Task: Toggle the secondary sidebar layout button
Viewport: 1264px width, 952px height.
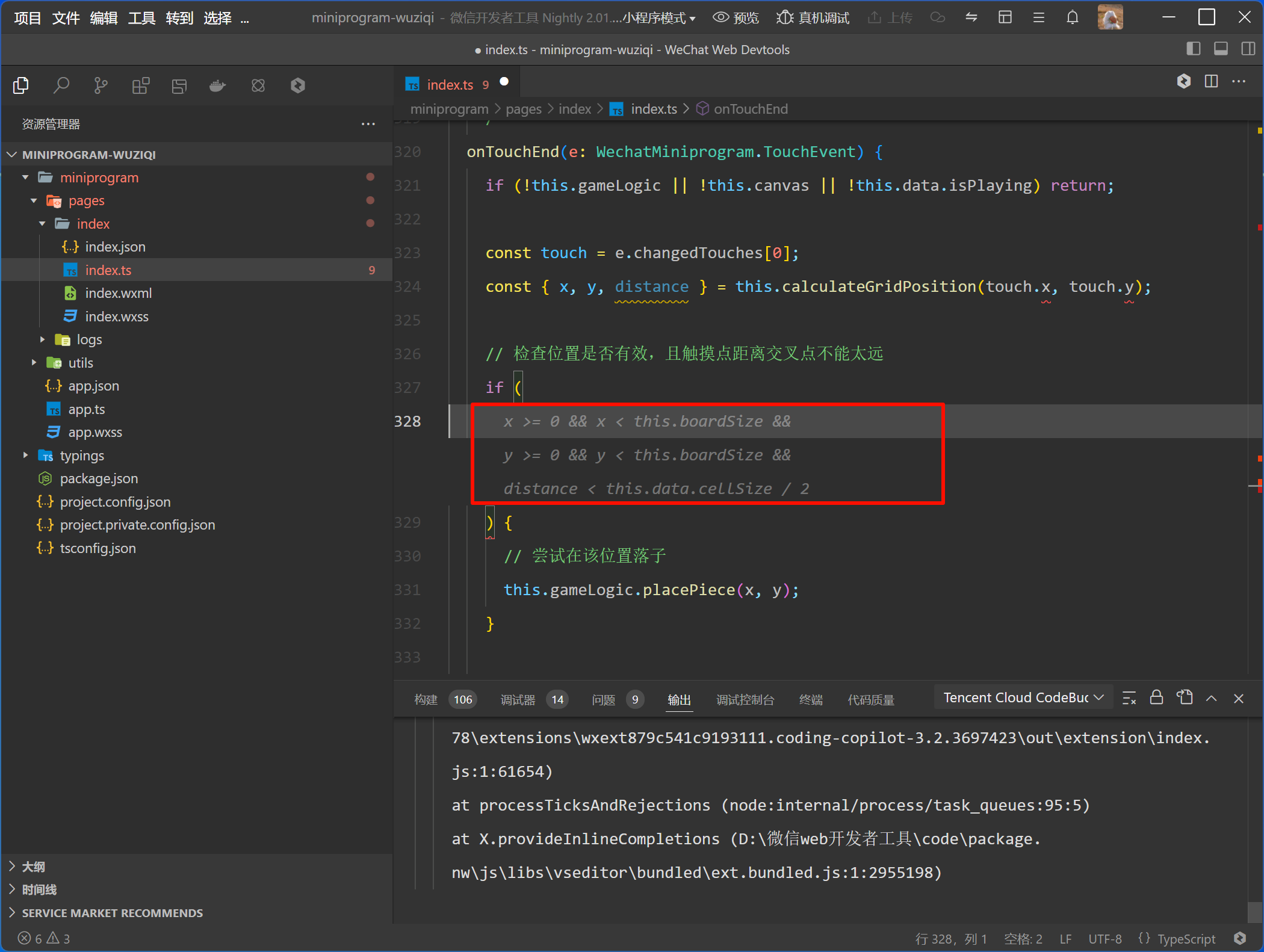Action: tap(1248, 49)
